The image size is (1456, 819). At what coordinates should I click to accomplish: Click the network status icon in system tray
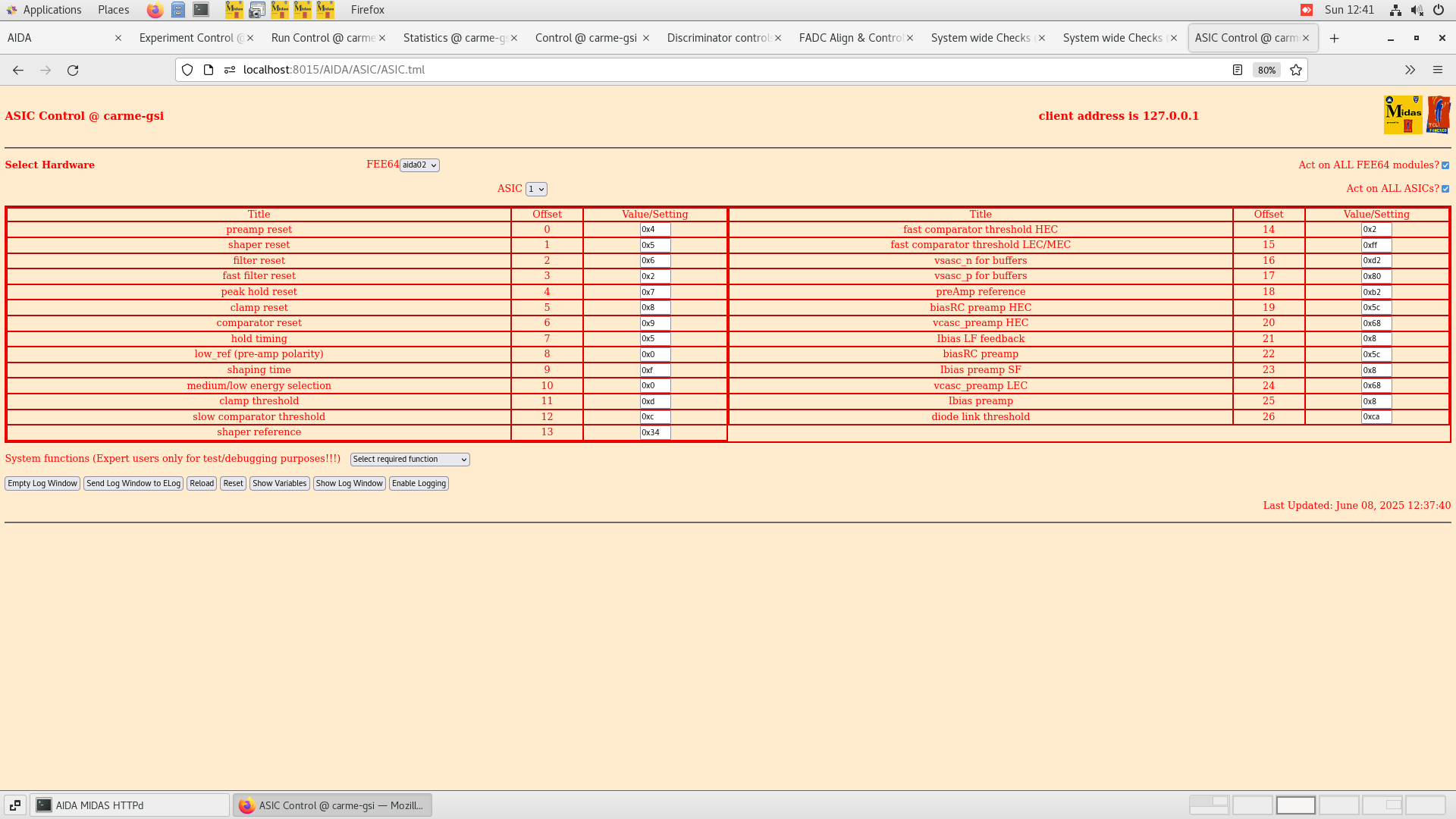[1395, 10]
